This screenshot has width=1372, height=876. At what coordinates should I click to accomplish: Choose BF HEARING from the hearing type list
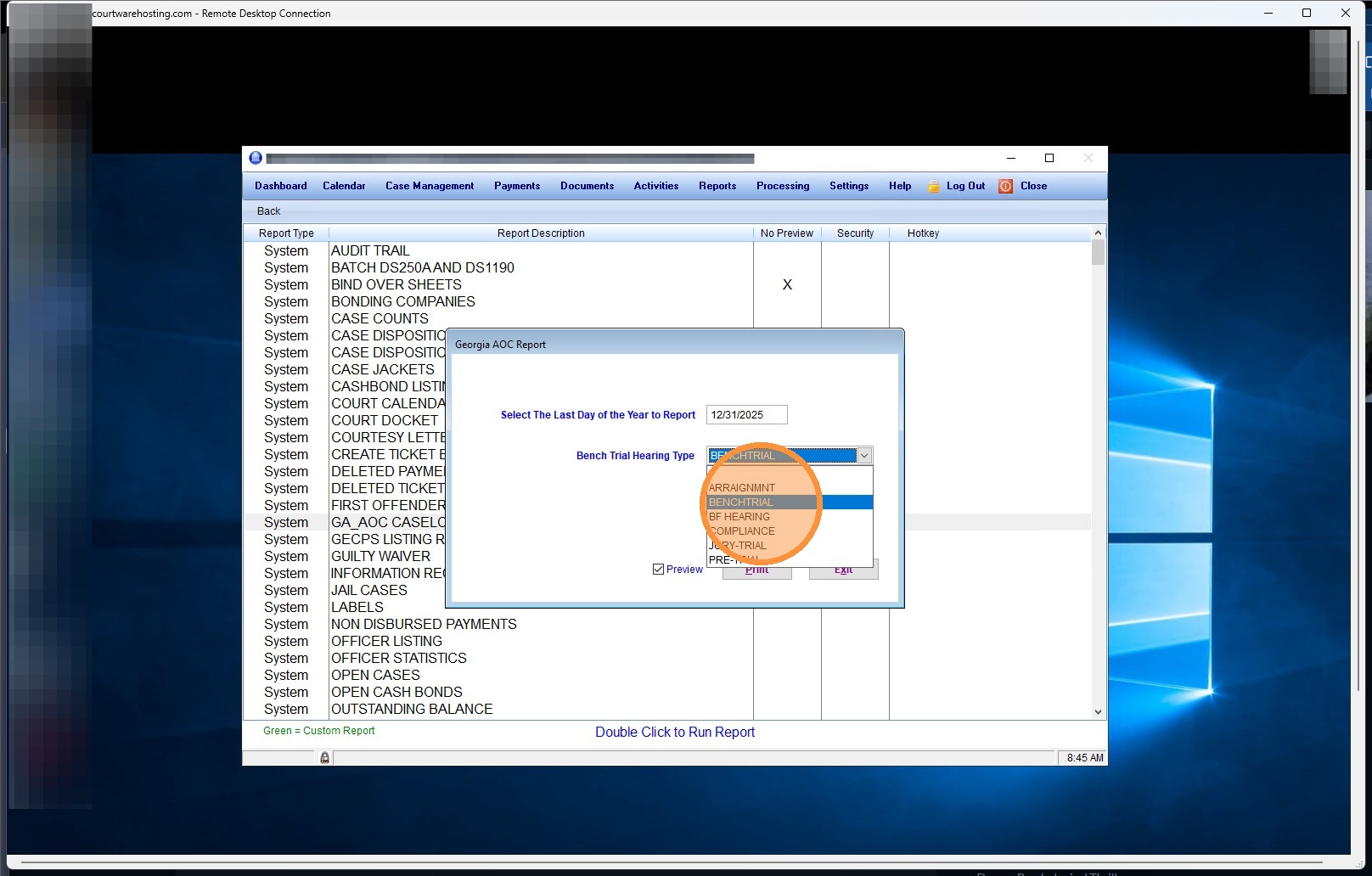pyautogui.click(x=790, y=517)
